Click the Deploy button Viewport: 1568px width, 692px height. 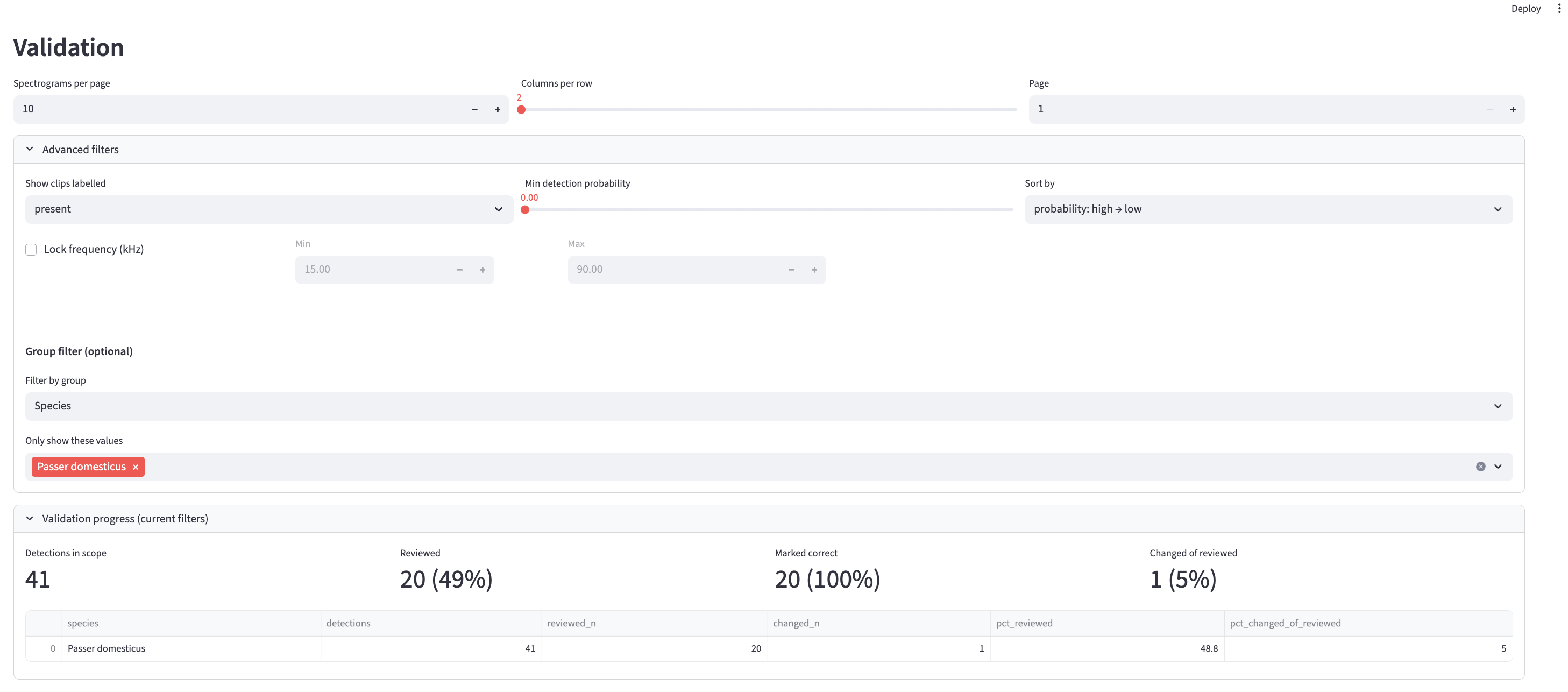[1526, 8]
